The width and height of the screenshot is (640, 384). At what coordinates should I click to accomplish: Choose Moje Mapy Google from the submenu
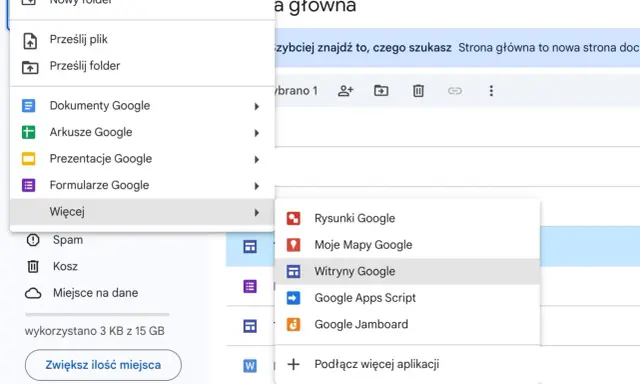pos(407,245)
